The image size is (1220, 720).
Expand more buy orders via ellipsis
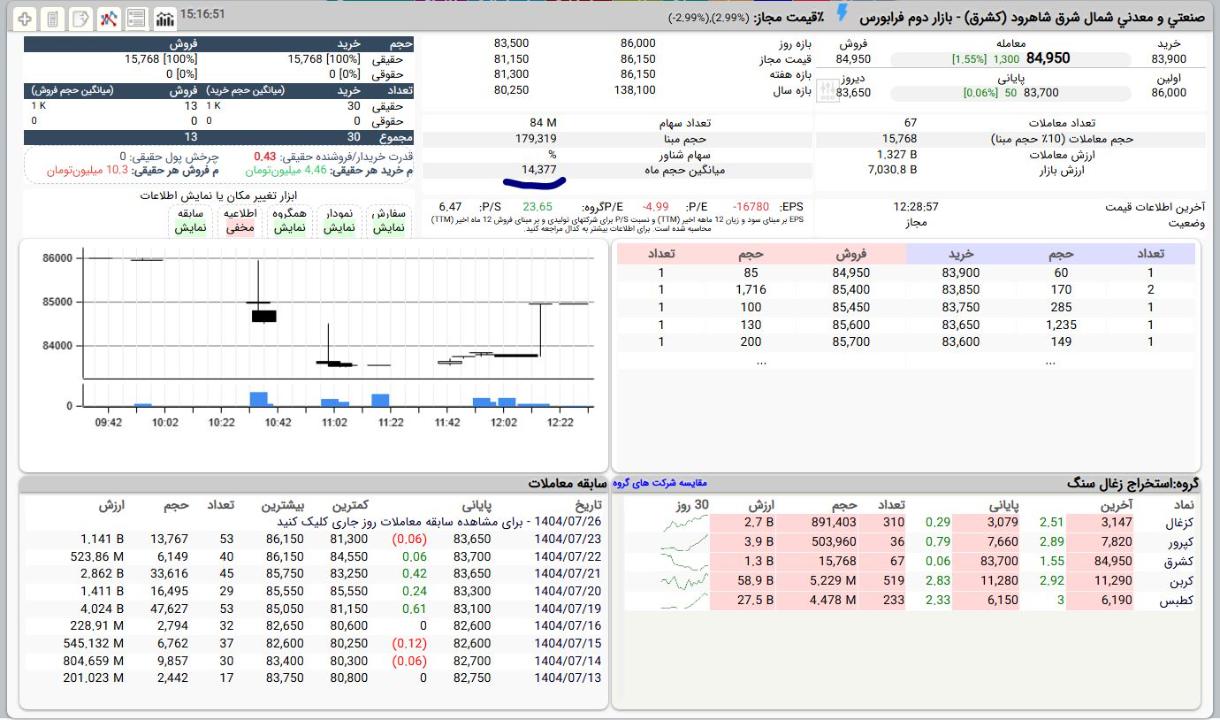click(x=1049, y=362)
